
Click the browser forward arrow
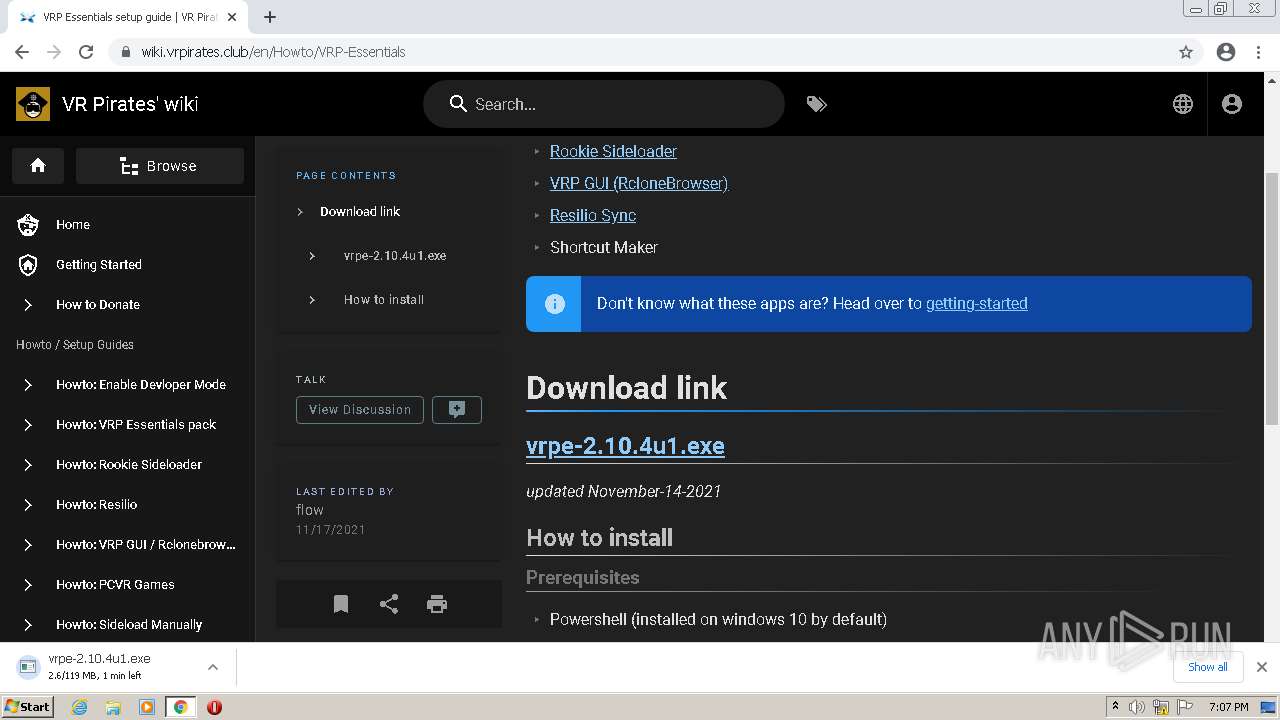pos(54,52)
